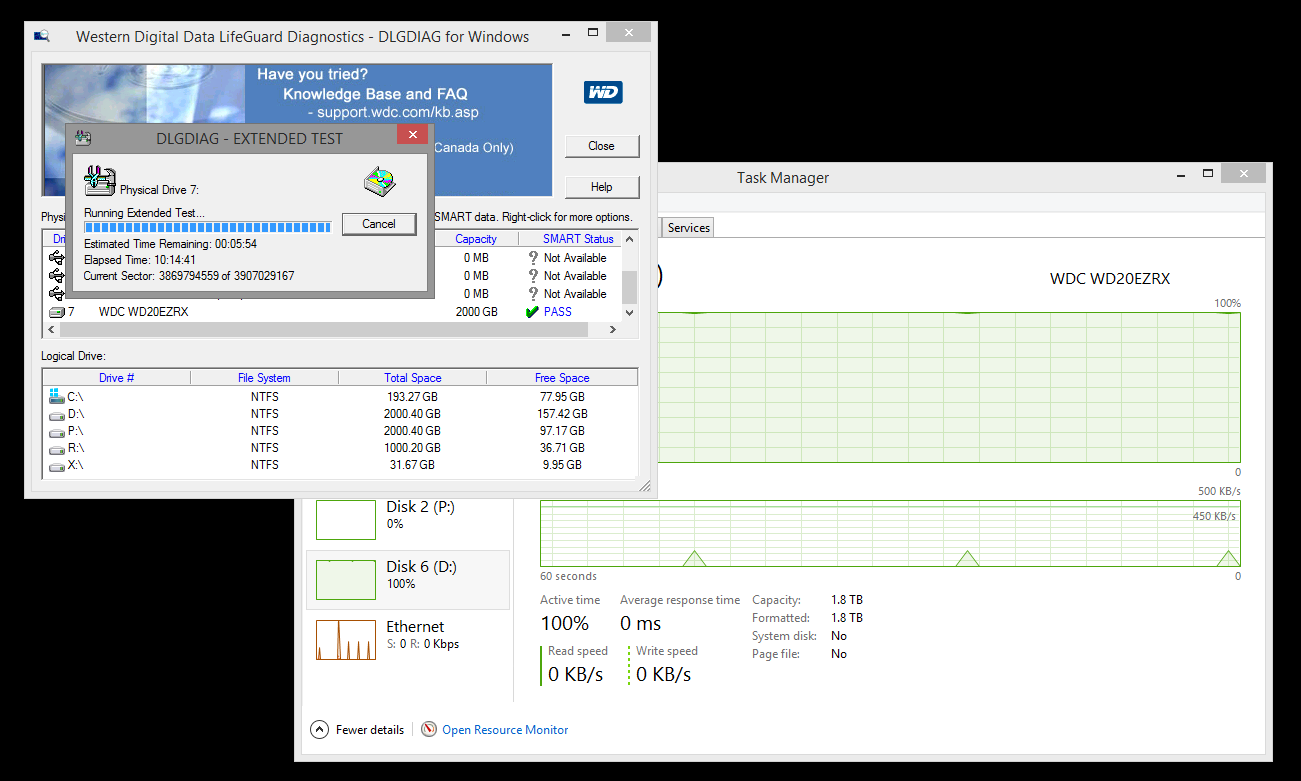The height and width of the screenshot is (781, 1301).
Task: Click the Estimated Time Remaining text
Action: (x=171, y=244)
